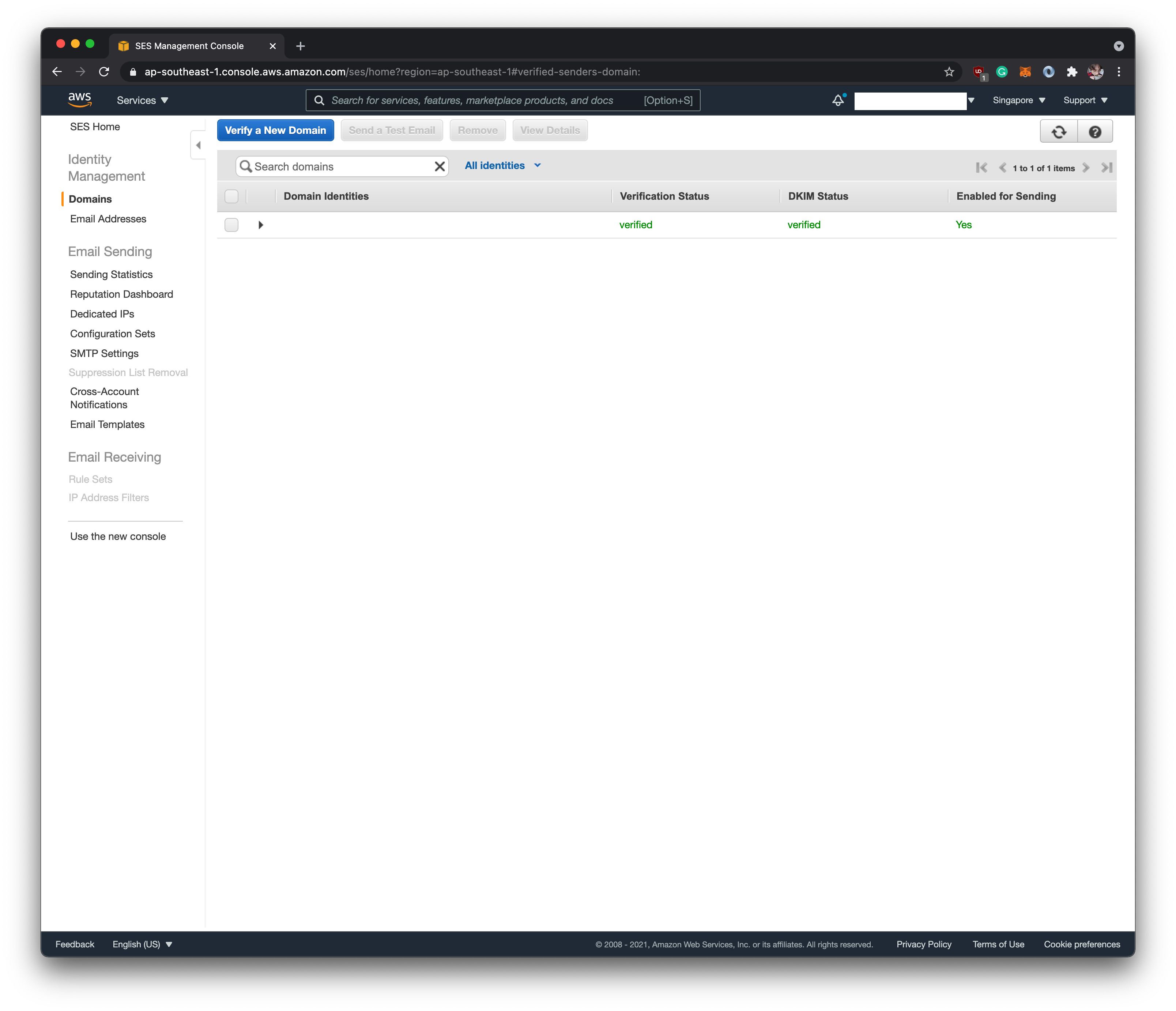The width and height of the screenshot is (1176, 1011).
Task: Open the uBlock extension icon
Action: [980, 72]
